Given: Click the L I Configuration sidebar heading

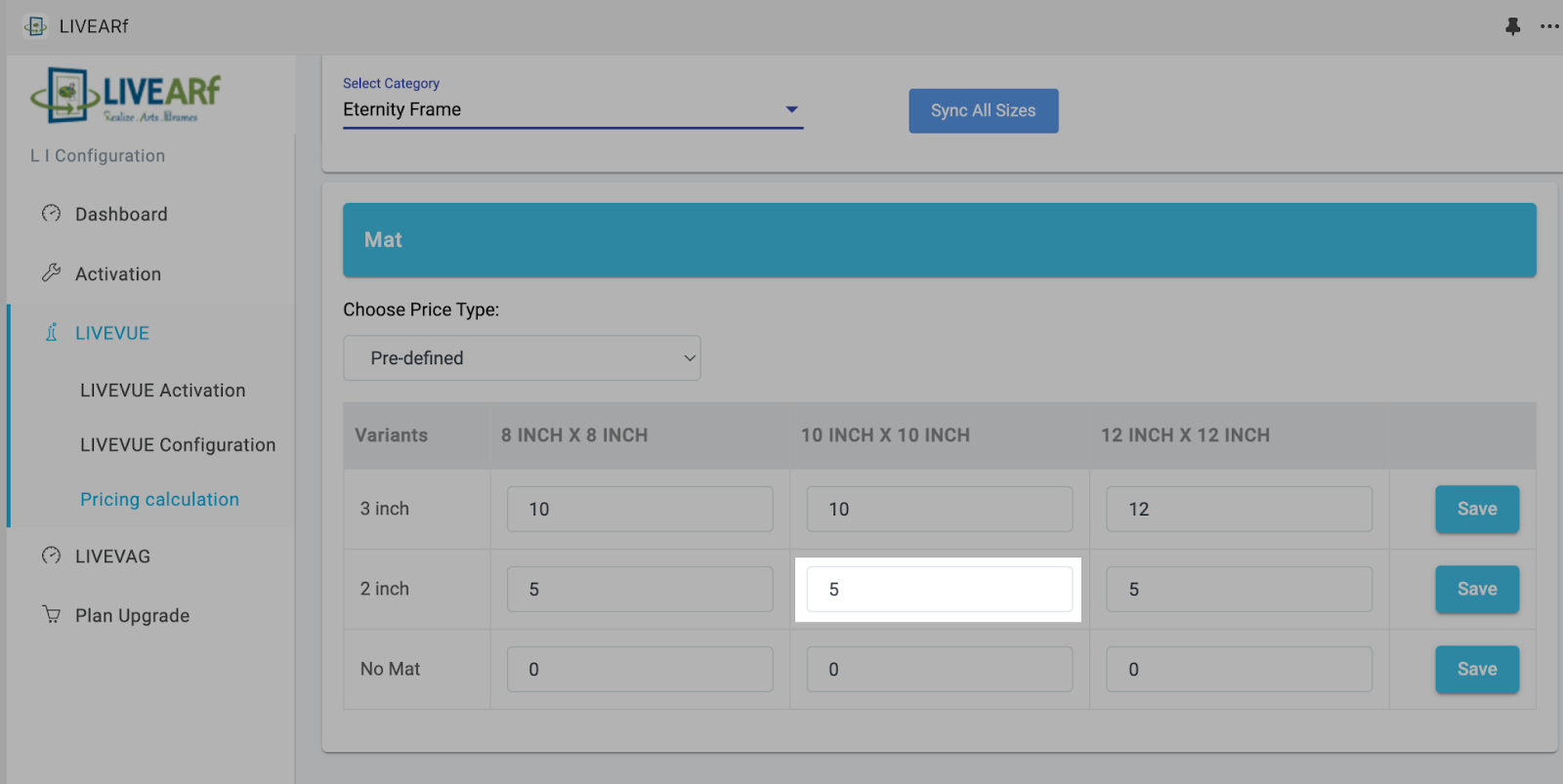Looking at the screenshot, I should 98,156.
